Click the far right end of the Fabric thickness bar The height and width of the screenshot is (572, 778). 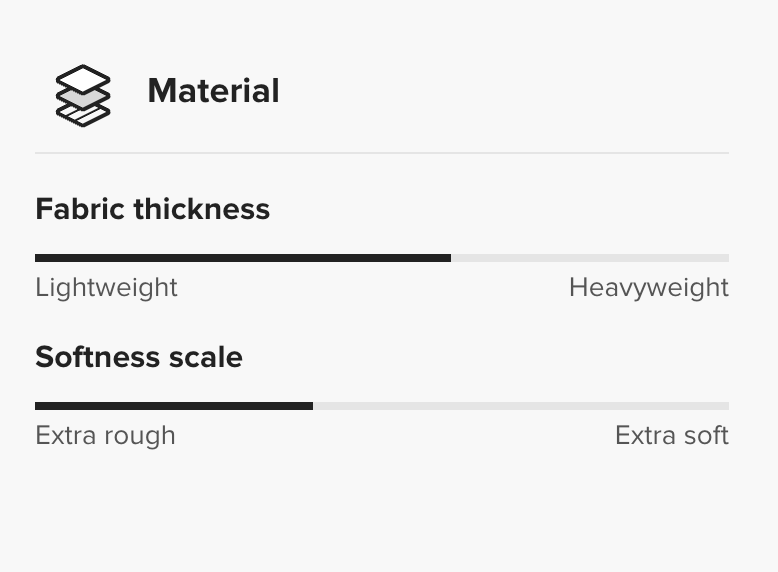point(727,258)
